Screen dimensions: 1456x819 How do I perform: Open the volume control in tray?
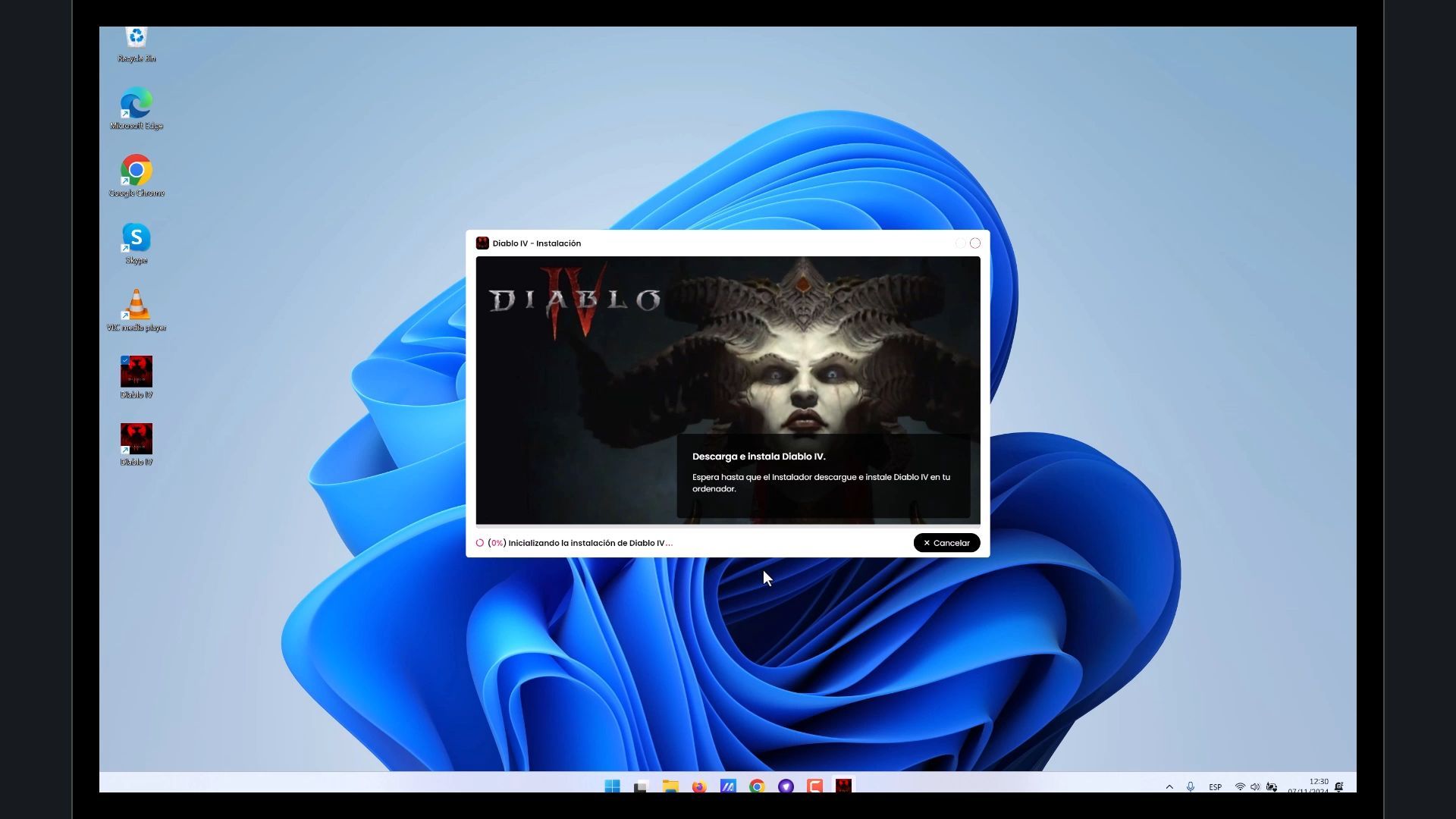[1255, 787]
